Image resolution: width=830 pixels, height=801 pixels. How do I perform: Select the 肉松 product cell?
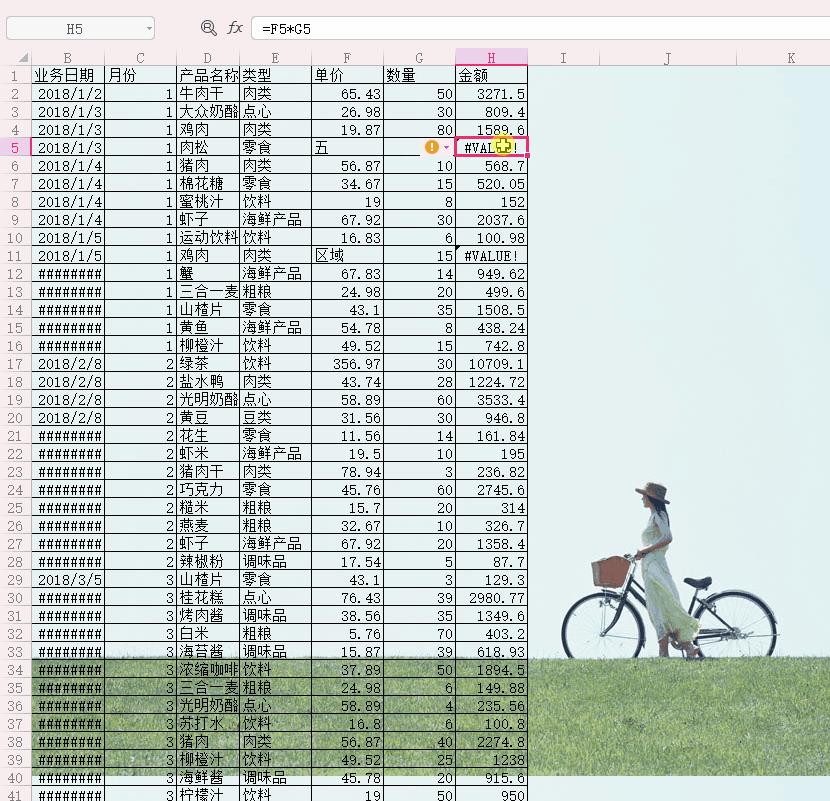click(208, 148)
